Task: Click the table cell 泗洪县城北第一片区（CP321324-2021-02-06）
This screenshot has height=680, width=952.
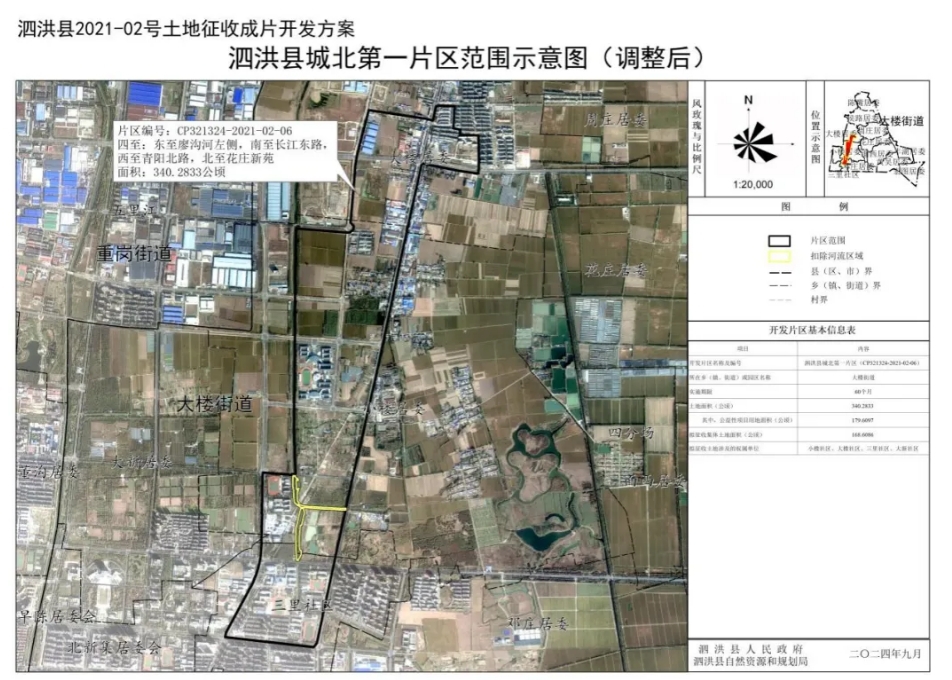Action: click(863, 363)
